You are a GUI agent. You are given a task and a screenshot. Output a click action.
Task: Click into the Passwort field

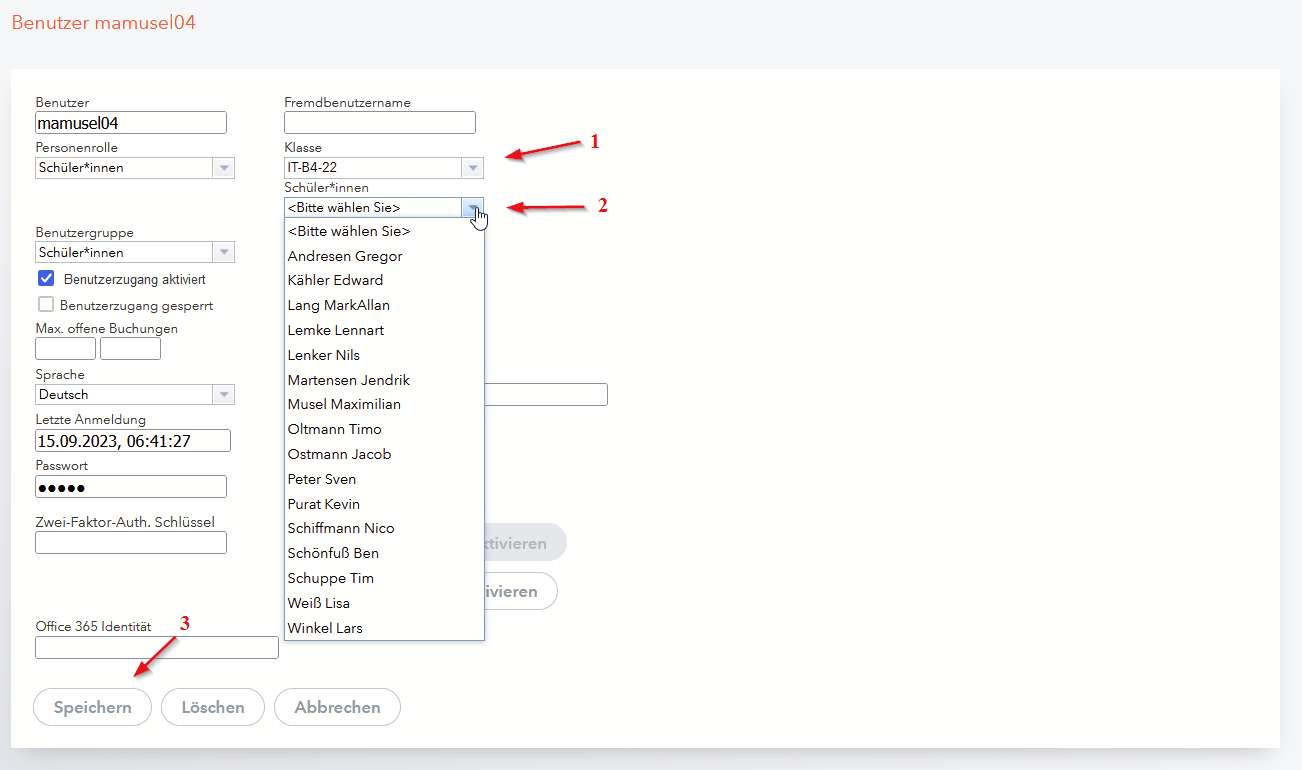[x=131, y=486]
